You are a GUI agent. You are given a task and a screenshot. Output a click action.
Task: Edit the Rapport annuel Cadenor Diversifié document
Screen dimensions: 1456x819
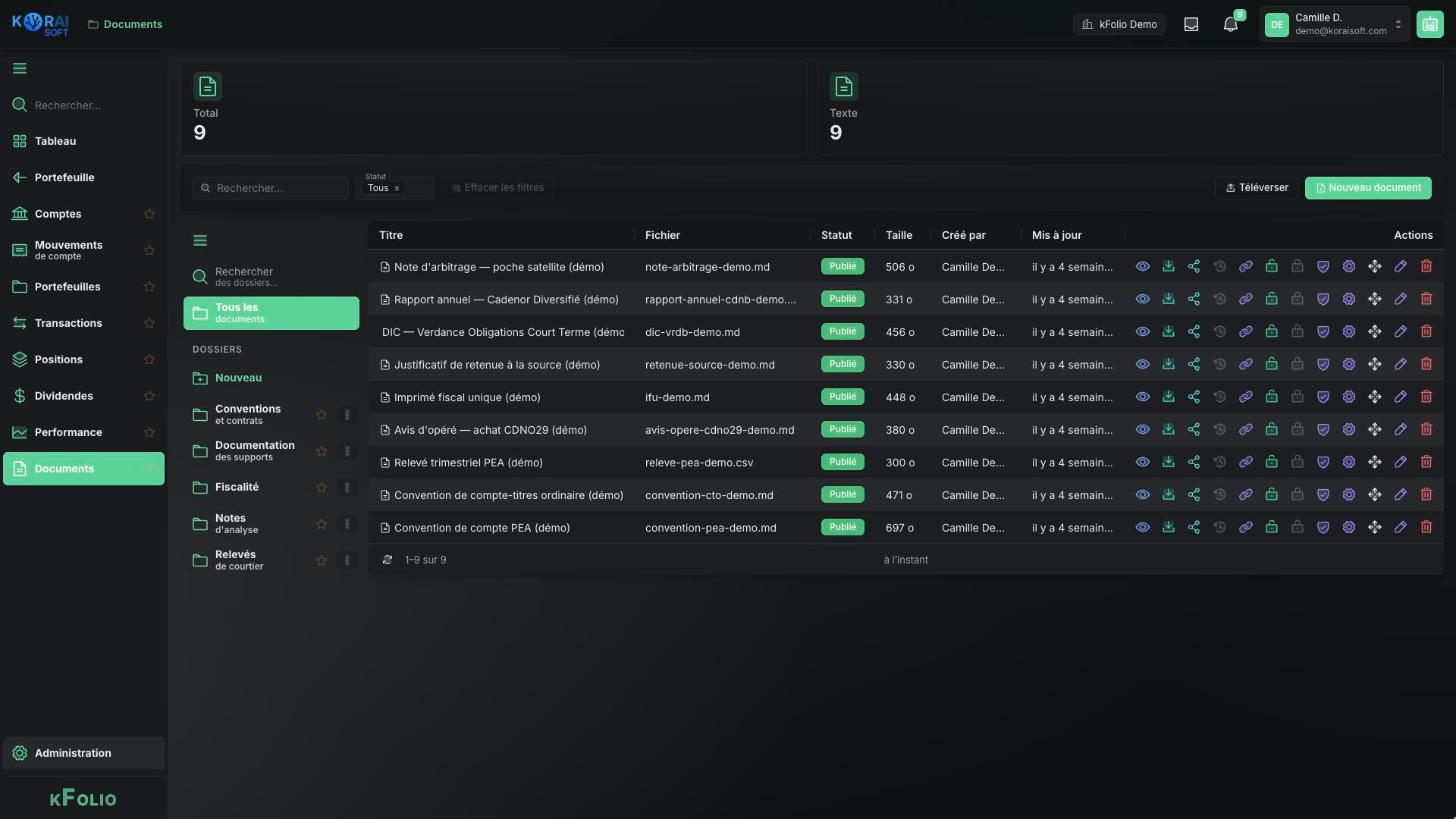pos(1401,299)
